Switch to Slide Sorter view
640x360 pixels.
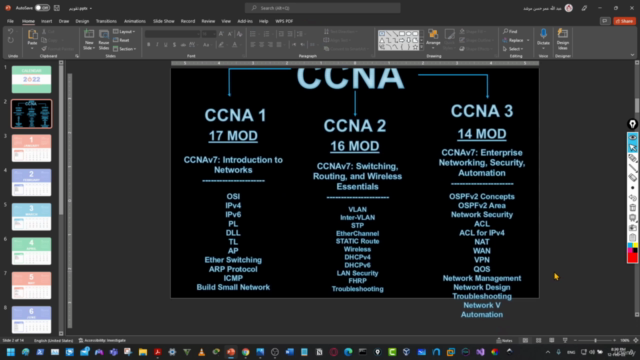tap(538, 340)
